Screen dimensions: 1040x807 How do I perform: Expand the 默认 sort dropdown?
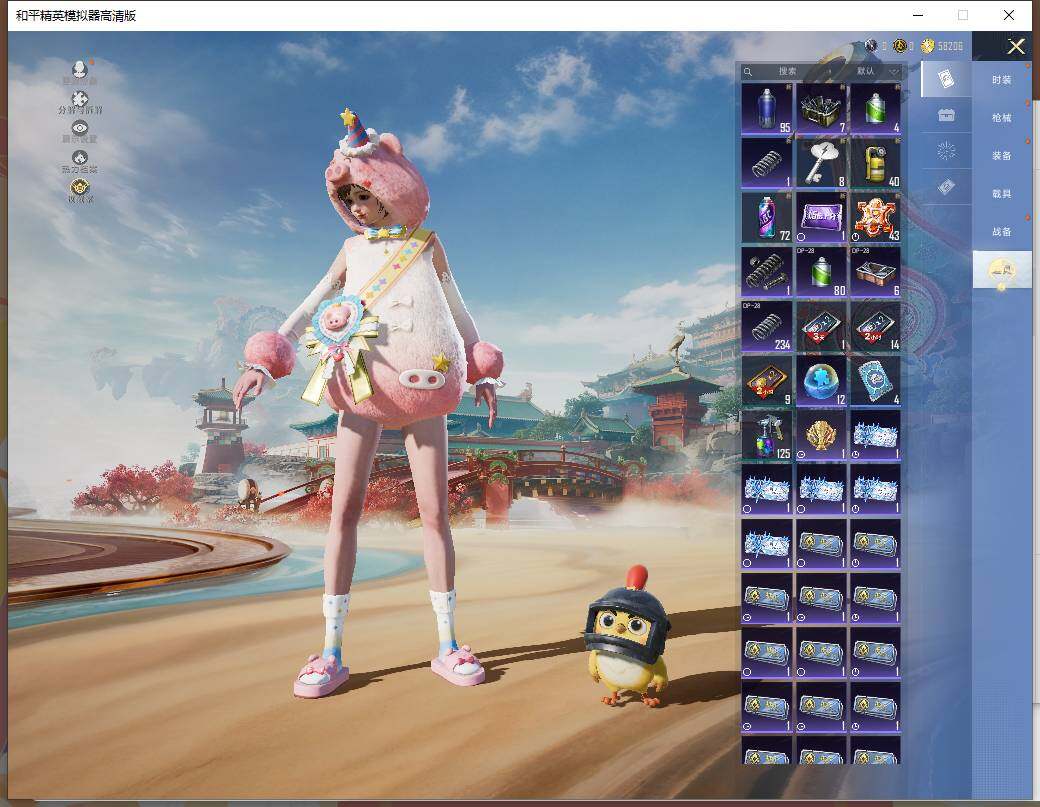pos(877,71)
